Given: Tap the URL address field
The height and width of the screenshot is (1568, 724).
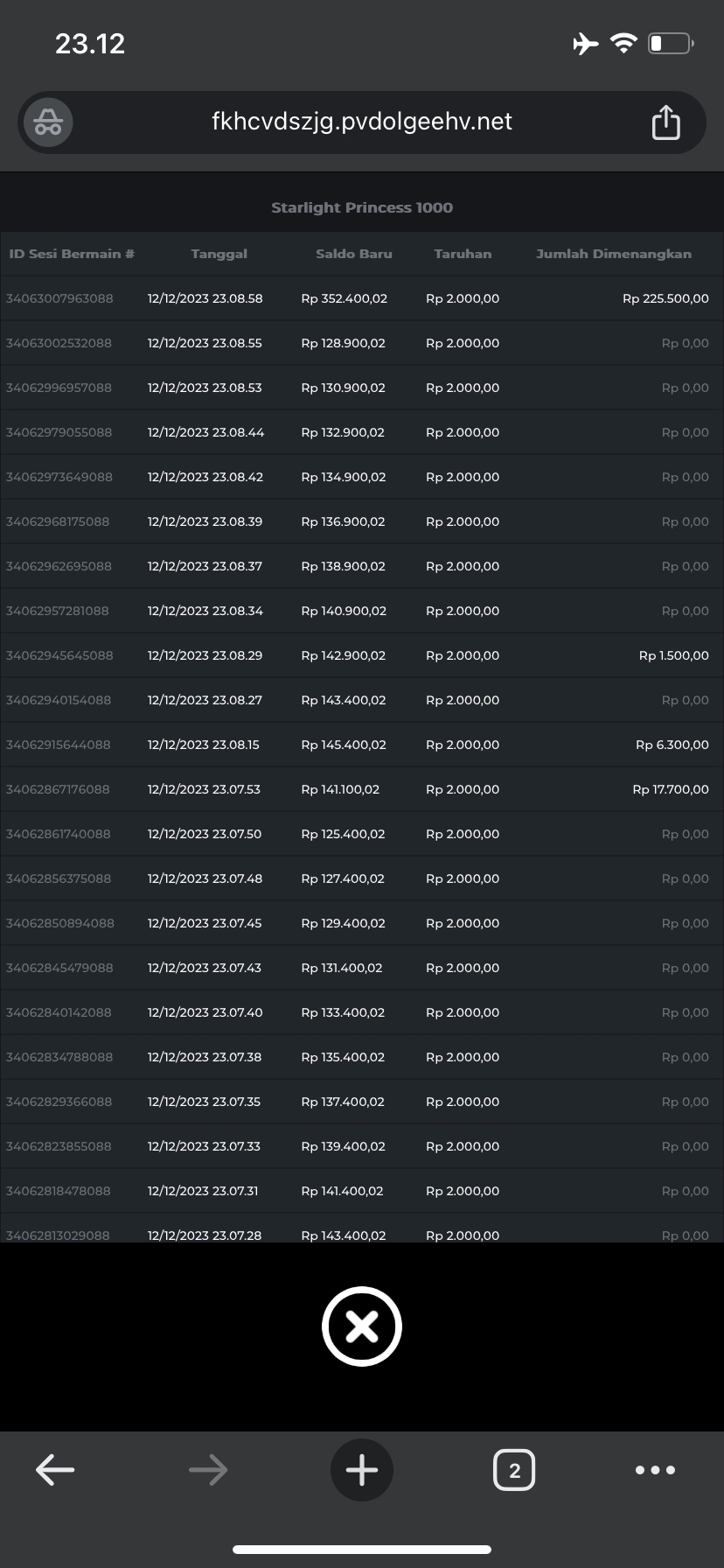Looking at the screenshot, I should point(362,122).
